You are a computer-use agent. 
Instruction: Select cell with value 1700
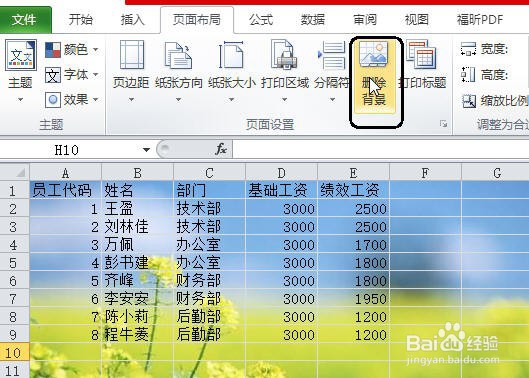click(354, 245)
